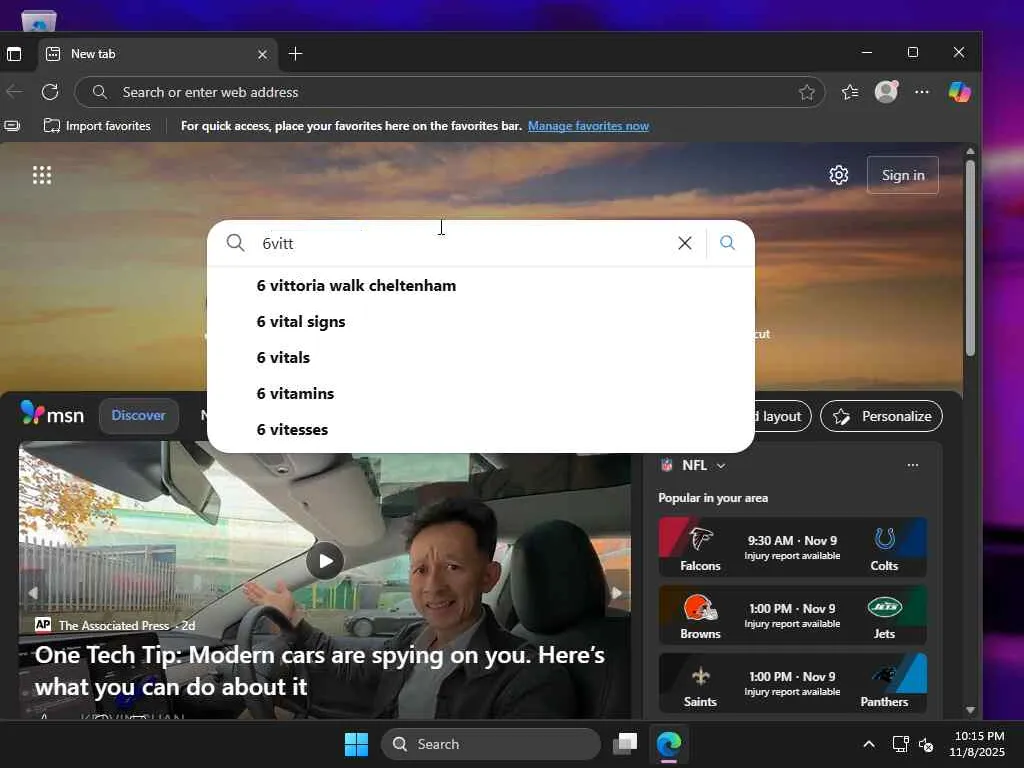Open page settings gear icon
The image size is (1024, 768).
(839, 175)
